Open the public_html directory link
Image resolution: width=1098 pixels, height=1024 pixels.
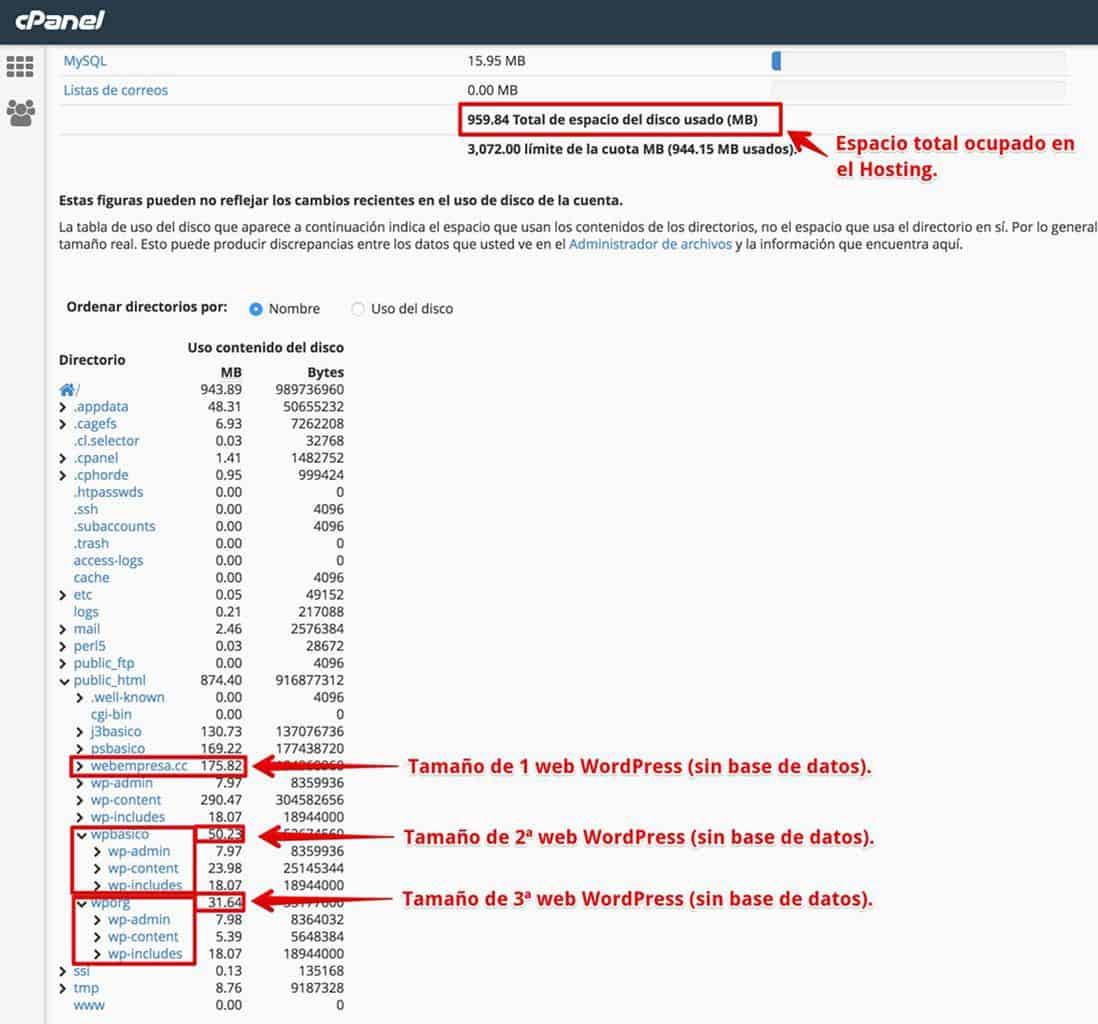(x=109, y=680)
